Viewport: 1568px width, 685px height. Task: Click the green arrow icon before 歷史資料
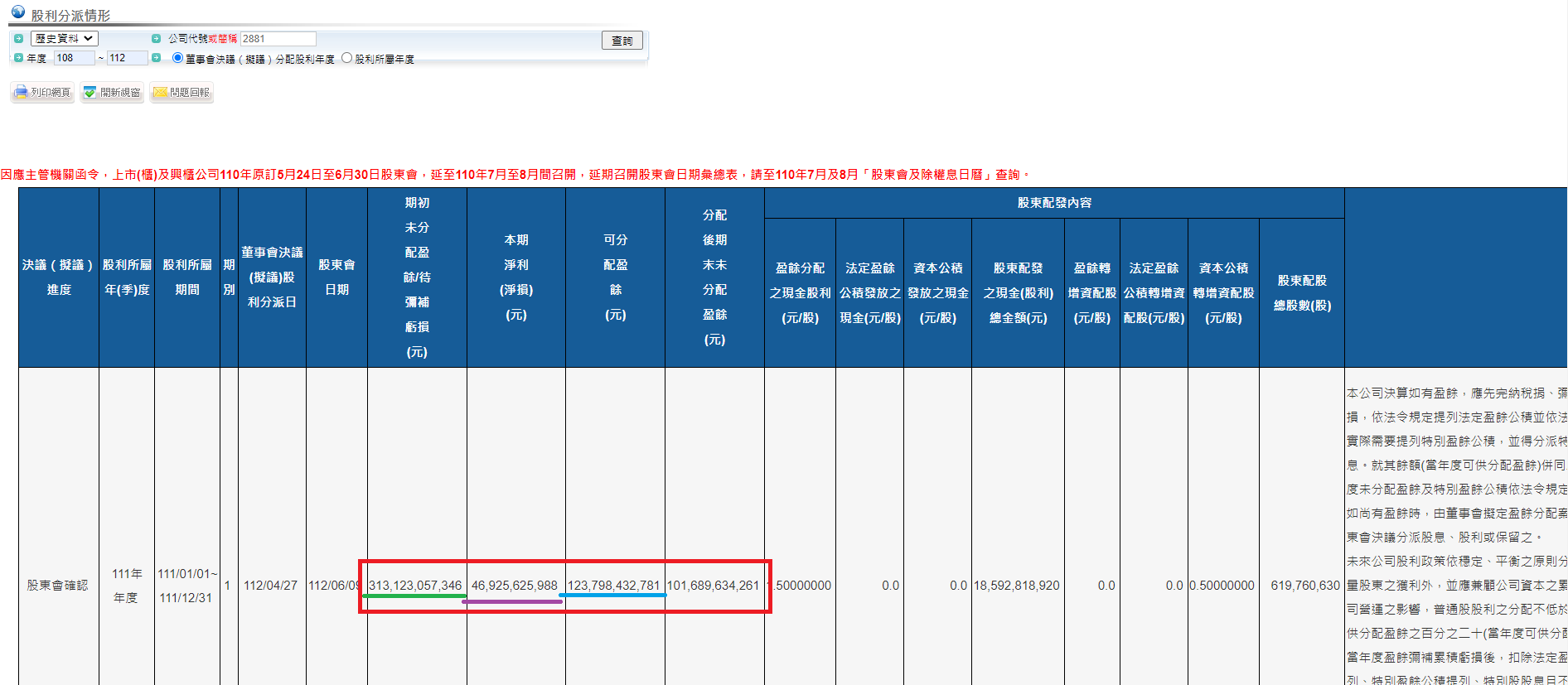18,39
